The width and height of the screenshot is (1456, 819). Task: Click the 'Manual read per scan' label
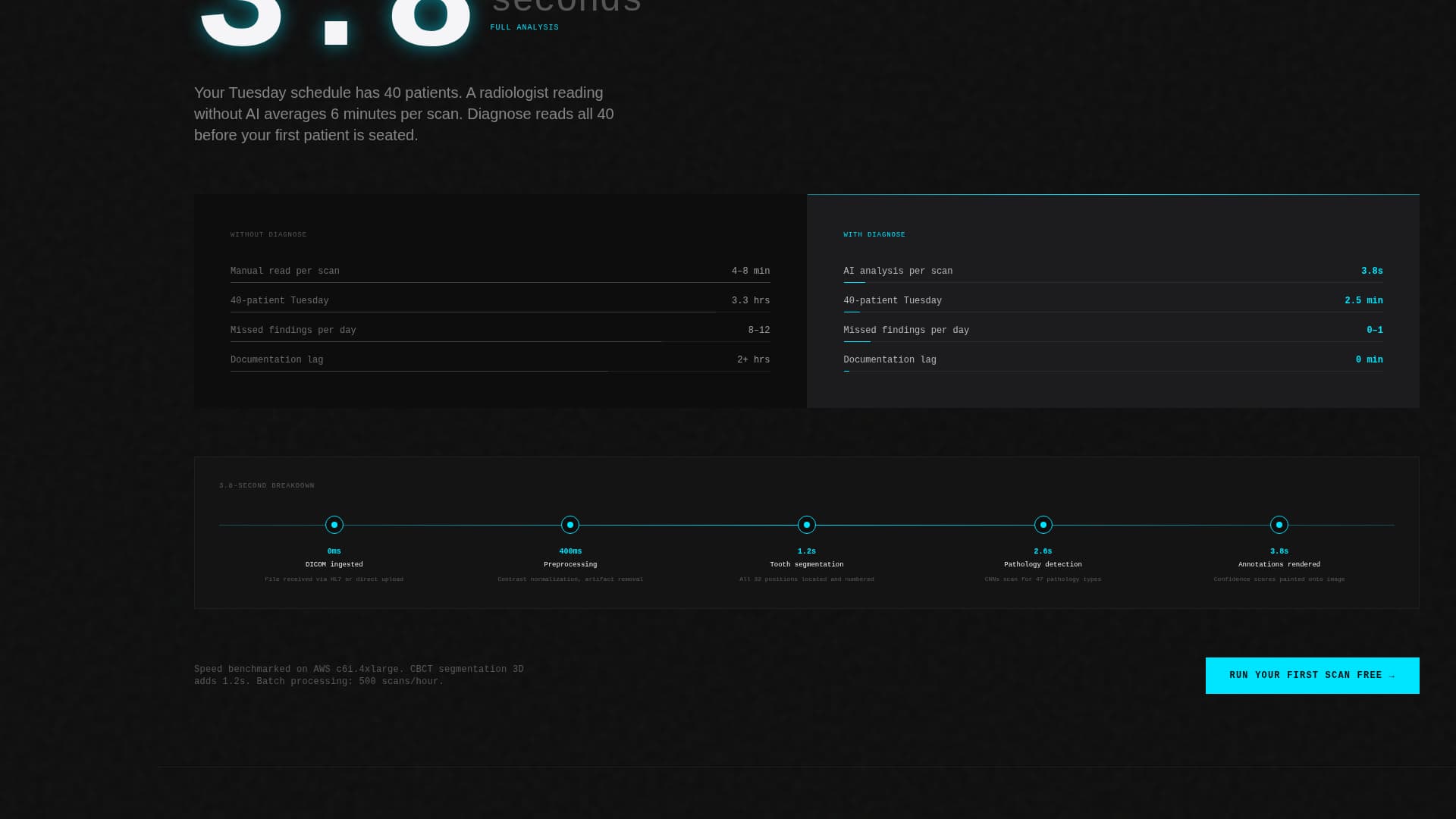[x=285, y=271]
